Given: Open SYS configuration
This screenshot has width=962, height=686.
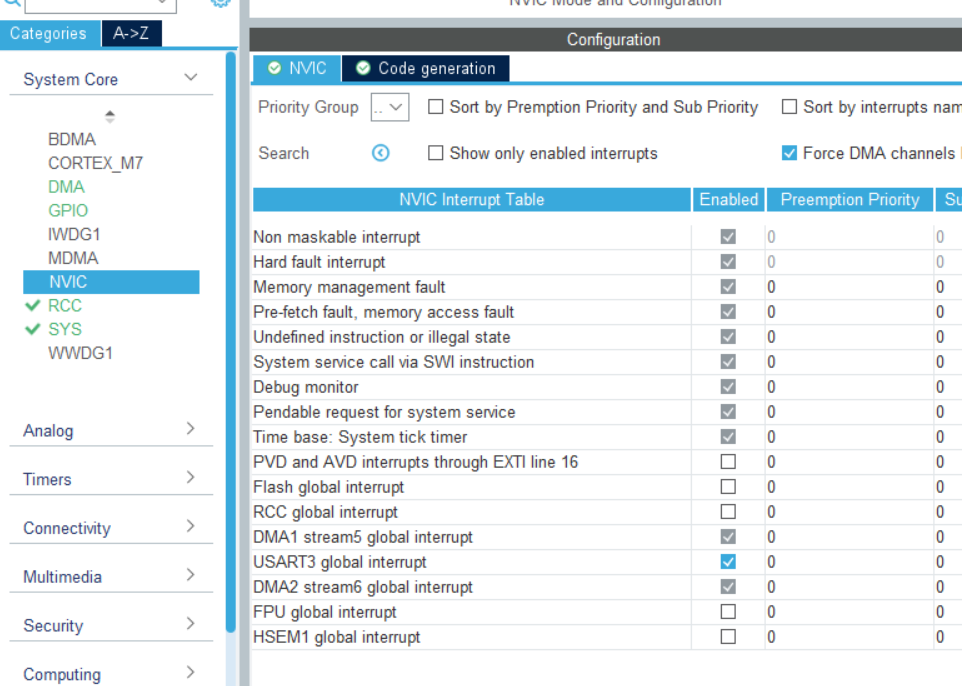Looking at the screenshot, I should pyautogui.click(x=65, y=330).
